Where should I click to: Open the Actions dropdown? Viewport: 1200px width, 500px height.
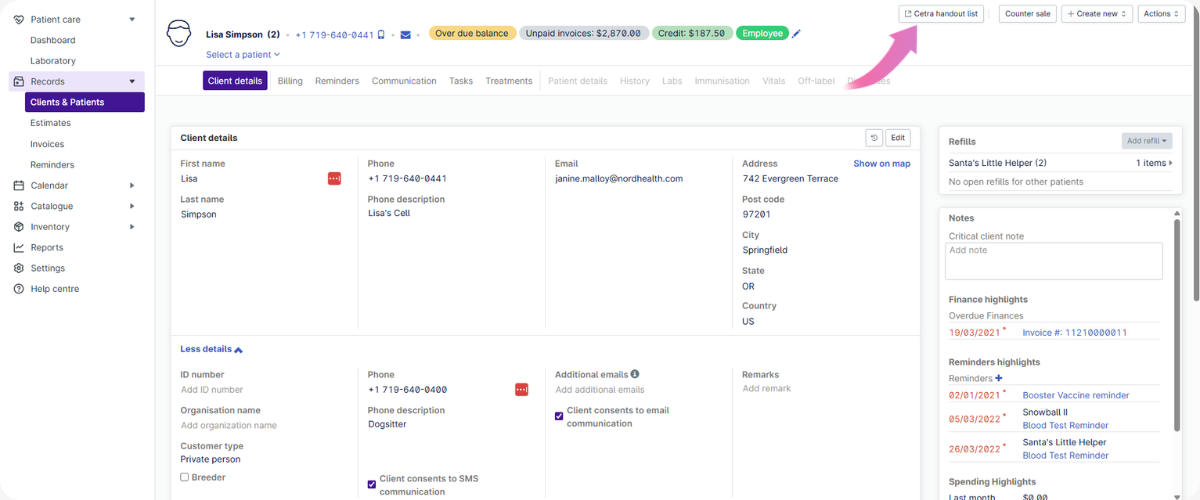1161,14
